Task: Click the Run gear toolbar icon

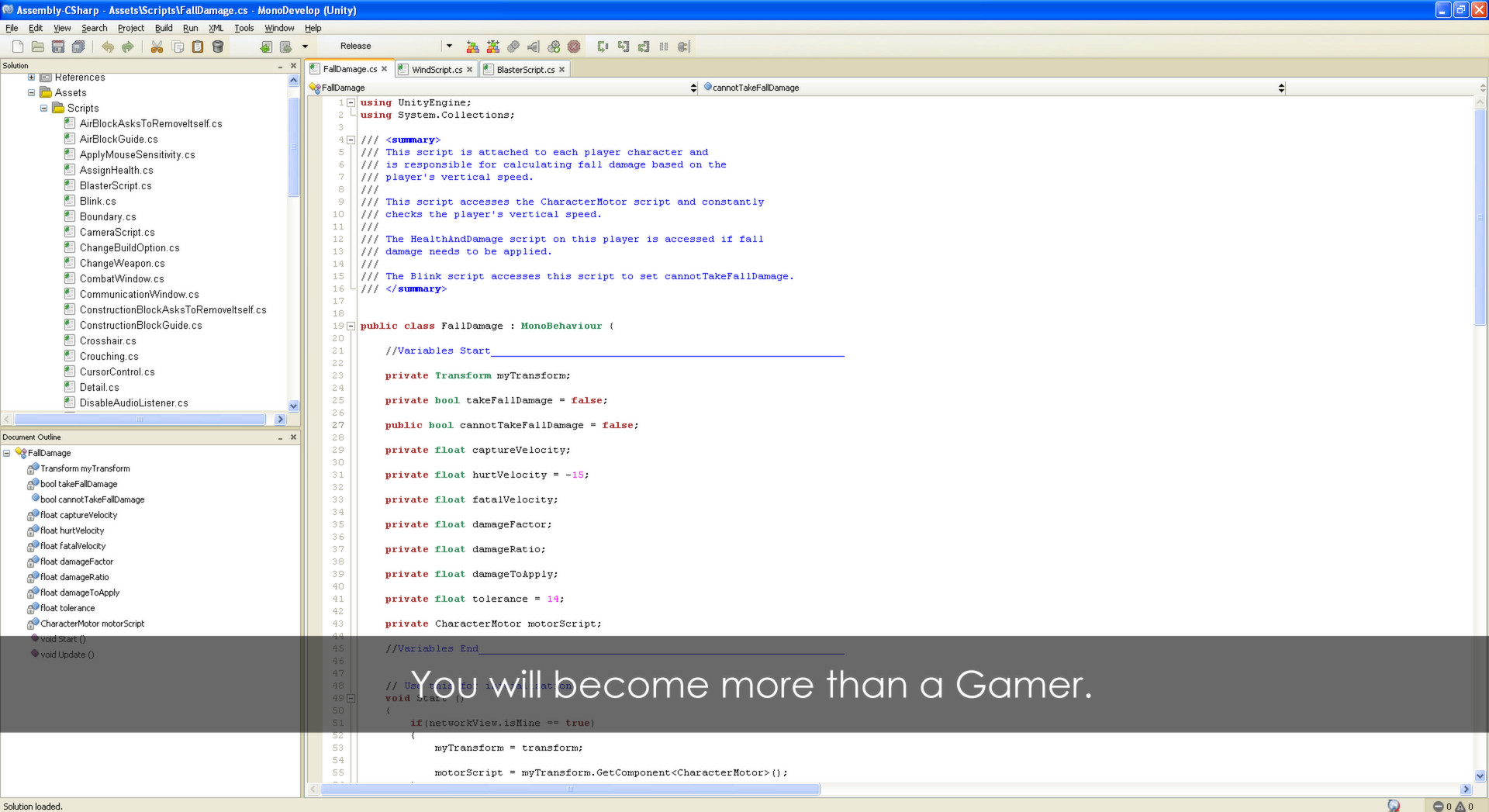Action: click(x=513, y=47)
